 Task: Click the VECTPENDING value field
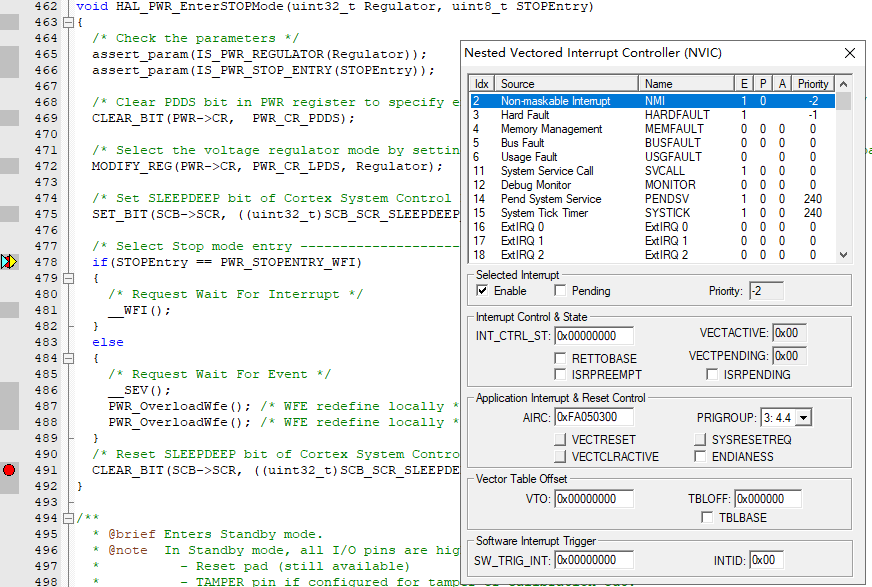point(790,356)
